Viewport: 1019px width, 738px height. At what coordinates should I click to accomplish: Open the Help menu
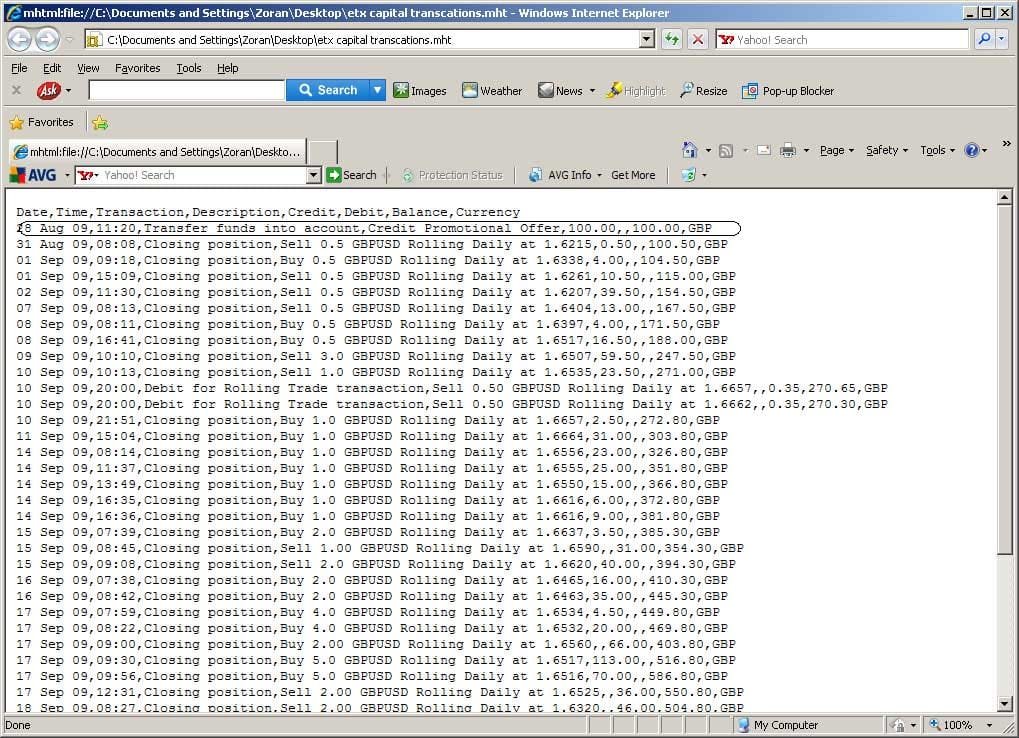(227, 68)
